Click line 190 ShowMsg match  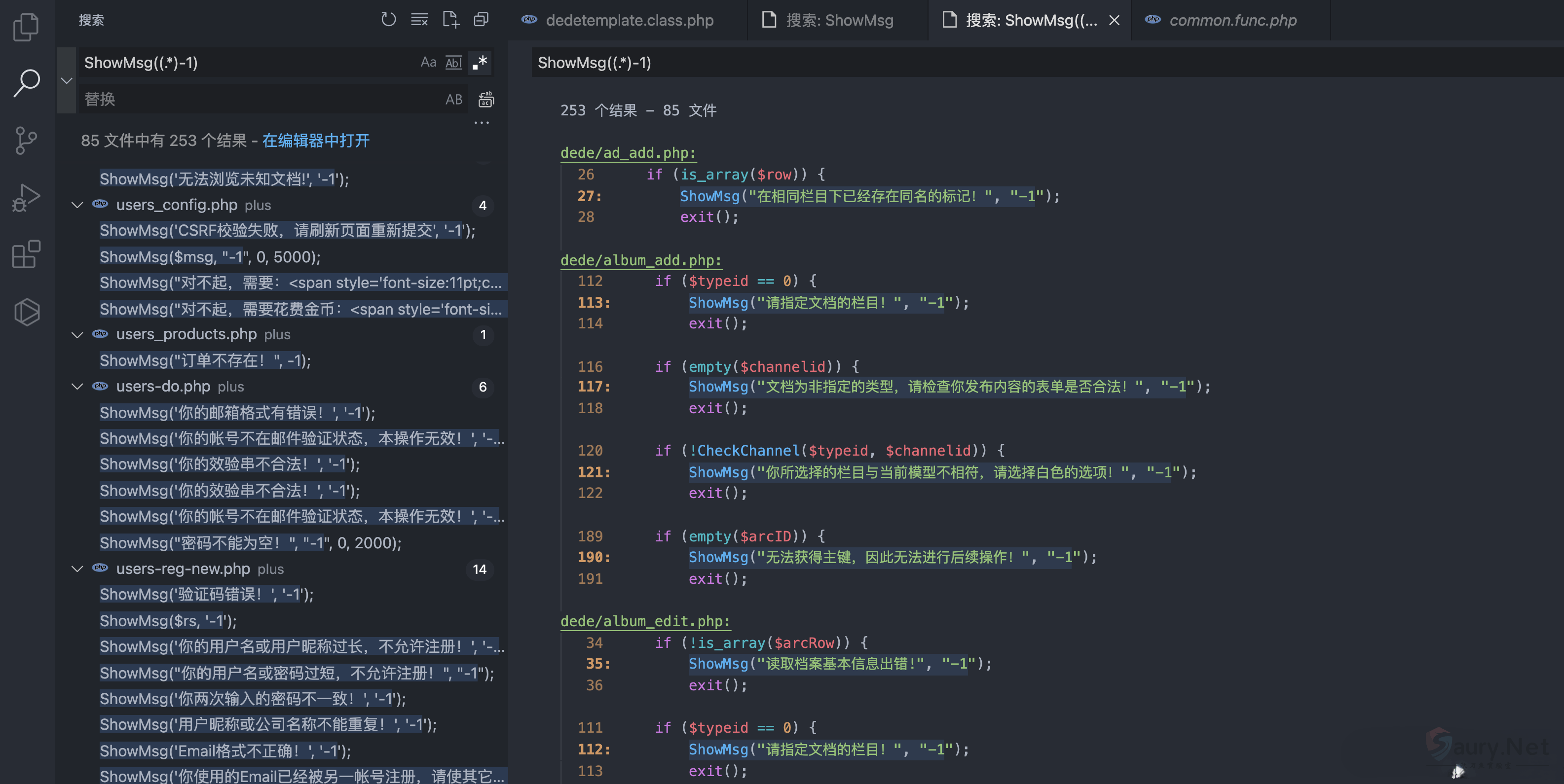893,557
